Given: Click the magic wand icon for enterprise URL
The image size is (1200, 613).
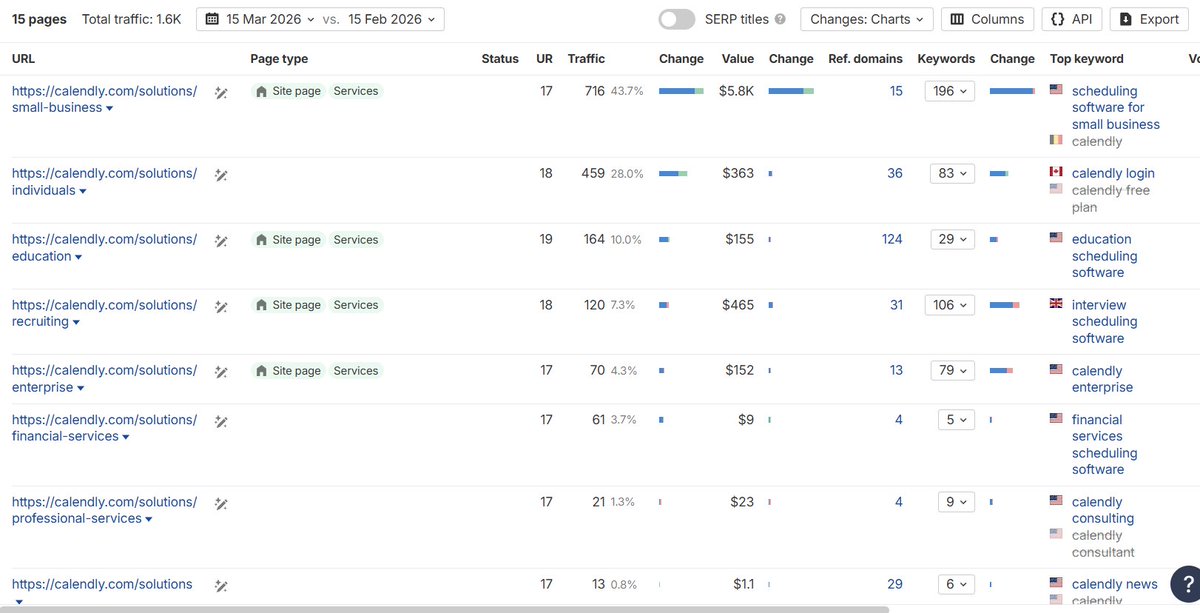Looking at the screenshot, I should (221, 371).
